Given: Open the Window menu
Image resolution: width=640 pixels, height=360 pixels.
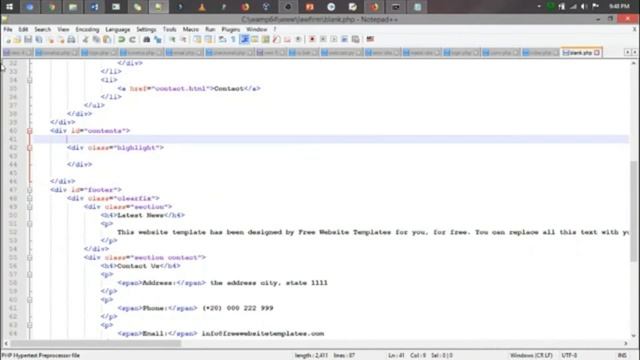Looking at the screenshot, I should [256, 29].
